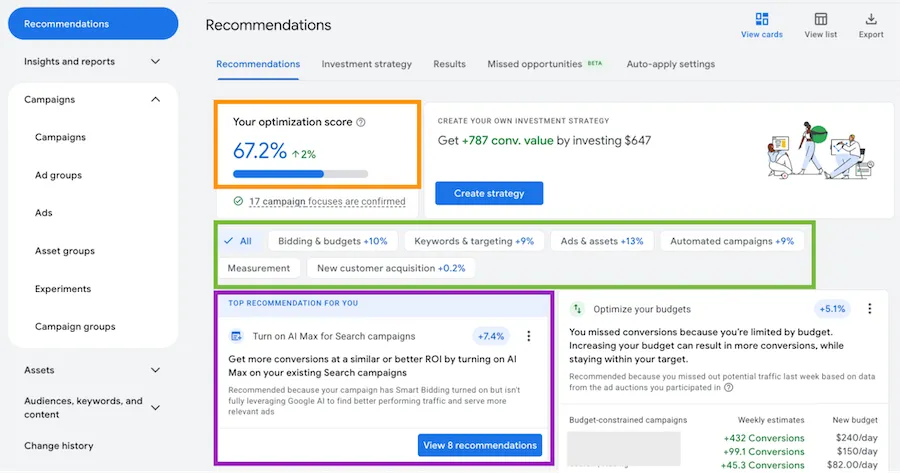This screenshot has width=900, height=473.
Task: Switch to View list layout icon
Action: coord(821,19)
